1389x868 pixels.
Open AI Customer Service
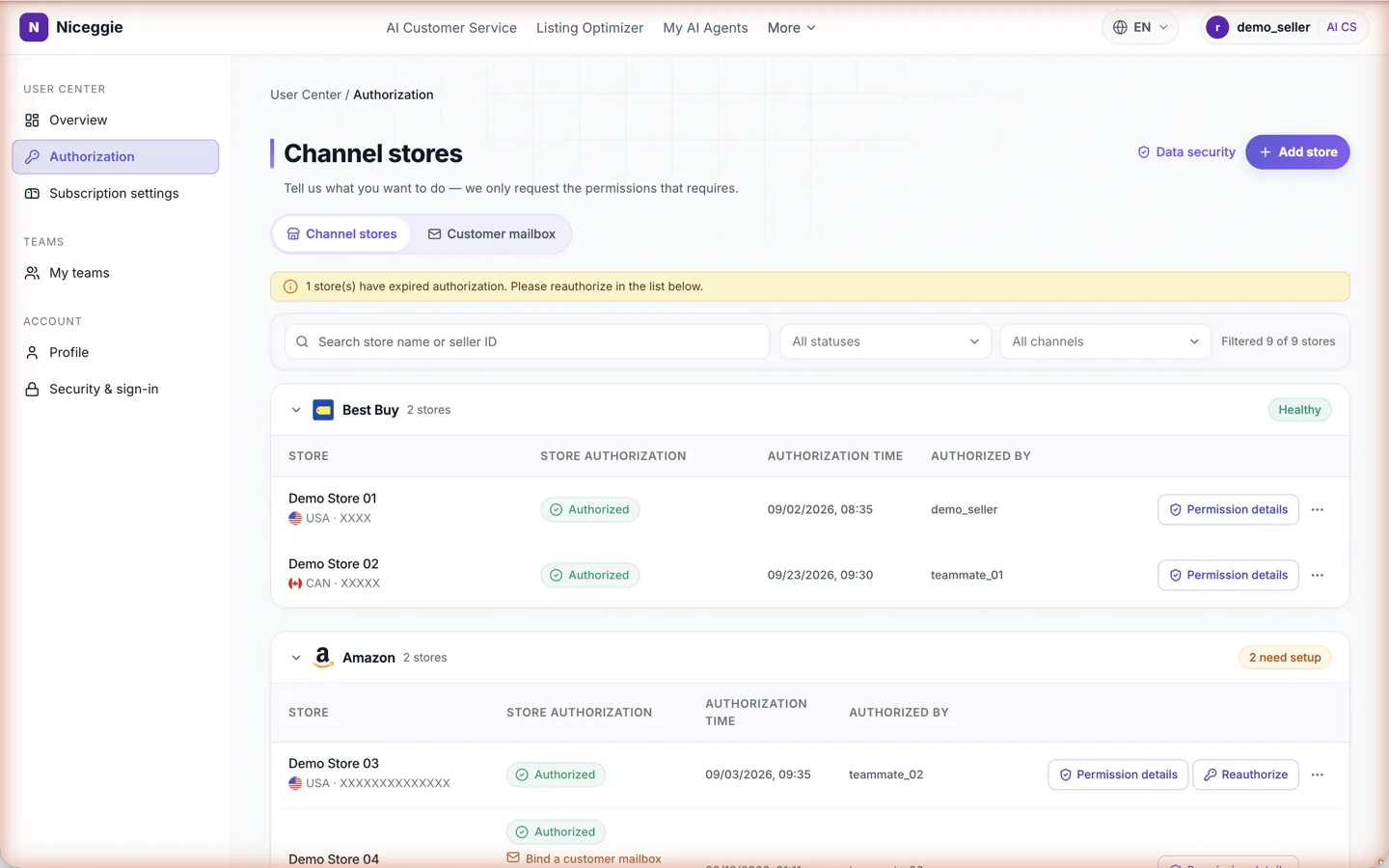(451, 28)
